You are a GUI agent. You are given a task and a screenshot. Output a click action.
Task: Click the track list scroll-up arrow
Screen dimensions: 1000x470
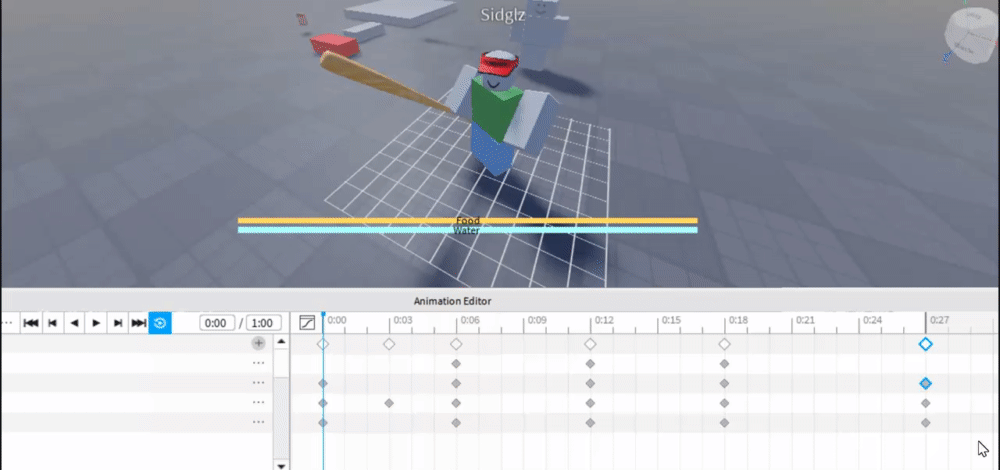click(x=281, y=342)
